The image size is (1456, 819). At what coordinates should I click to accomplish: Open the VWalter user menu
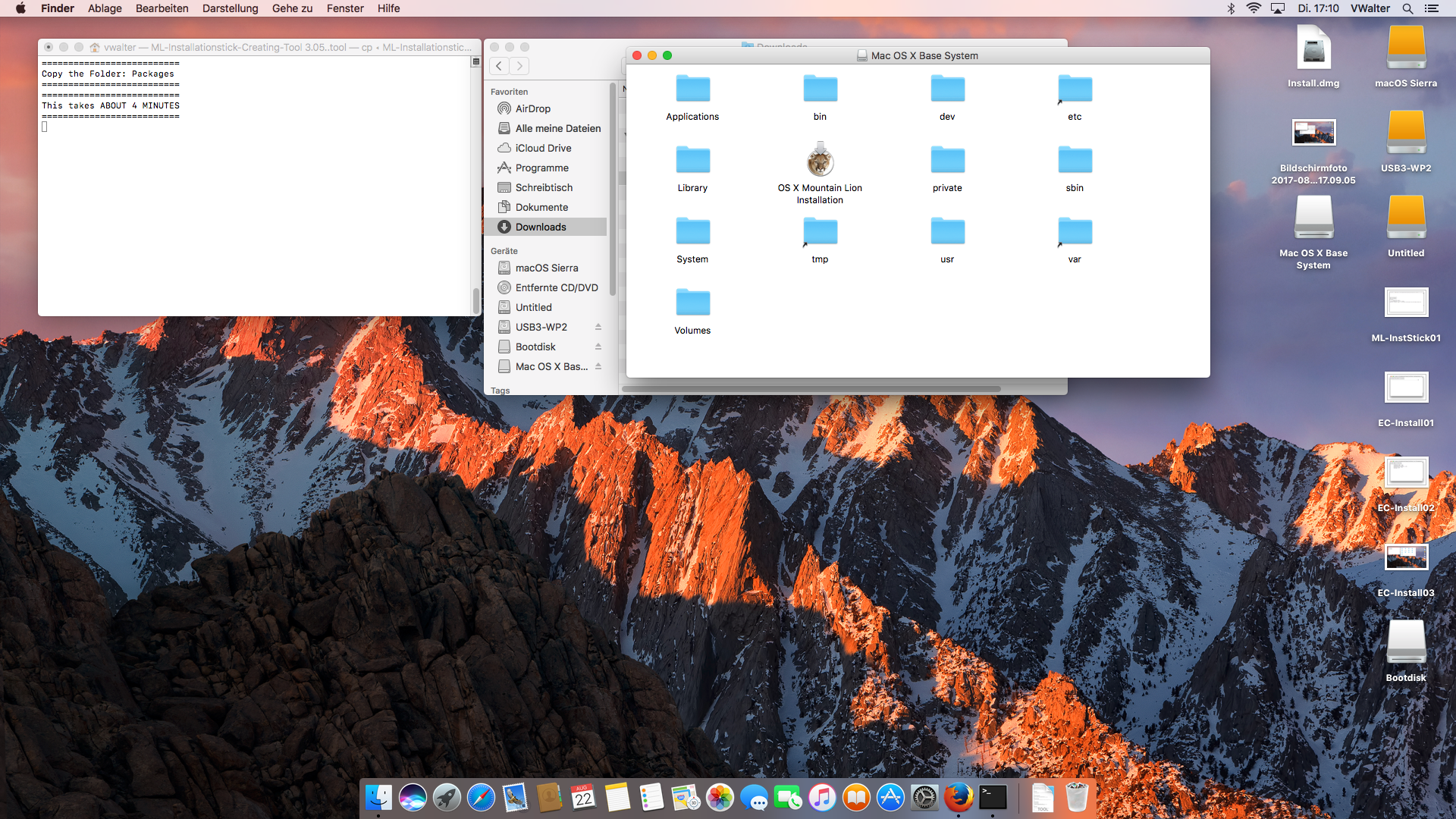[x=1370, y=8]
